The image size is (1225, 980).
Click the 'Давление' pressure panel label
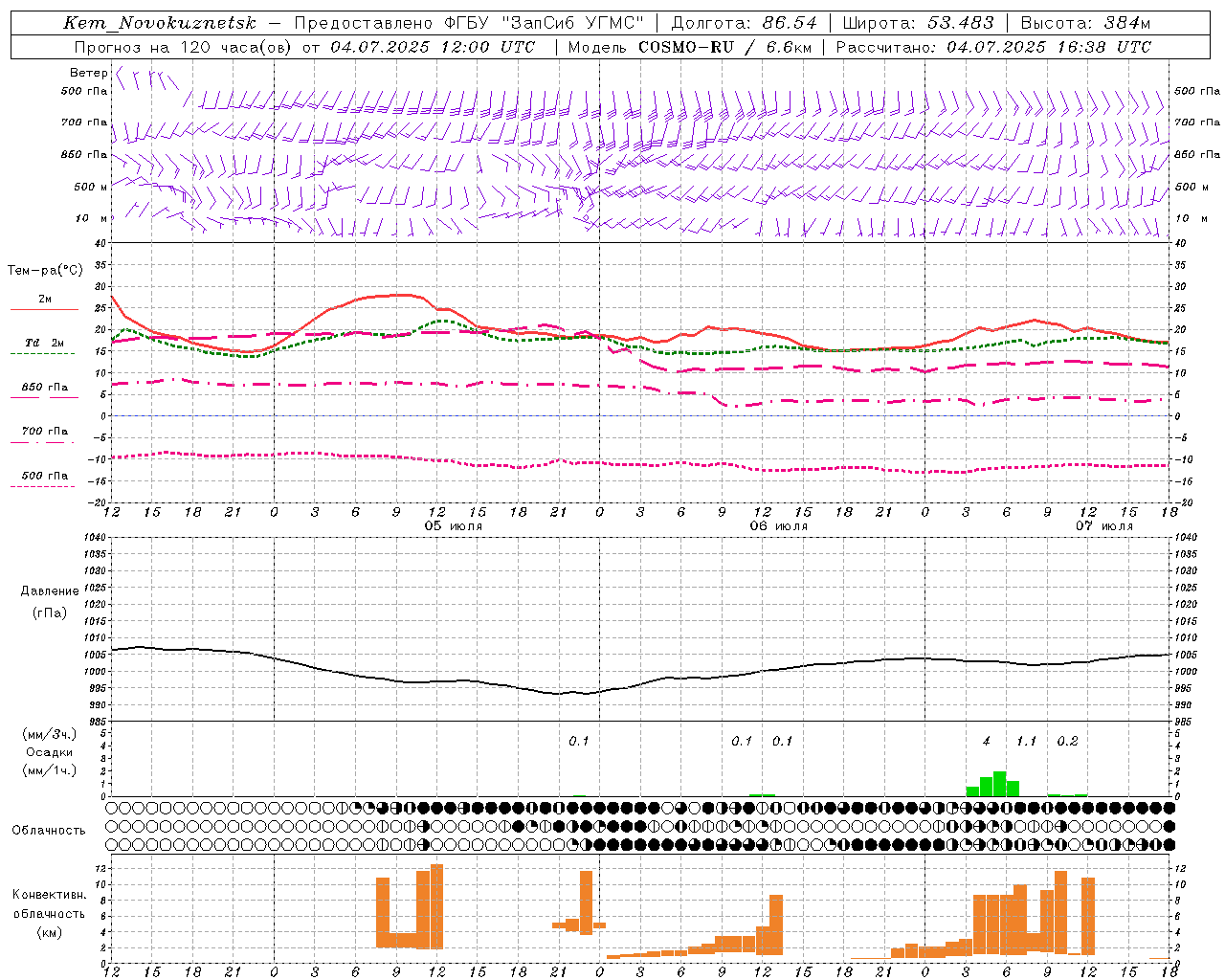(x=50, y=591)
